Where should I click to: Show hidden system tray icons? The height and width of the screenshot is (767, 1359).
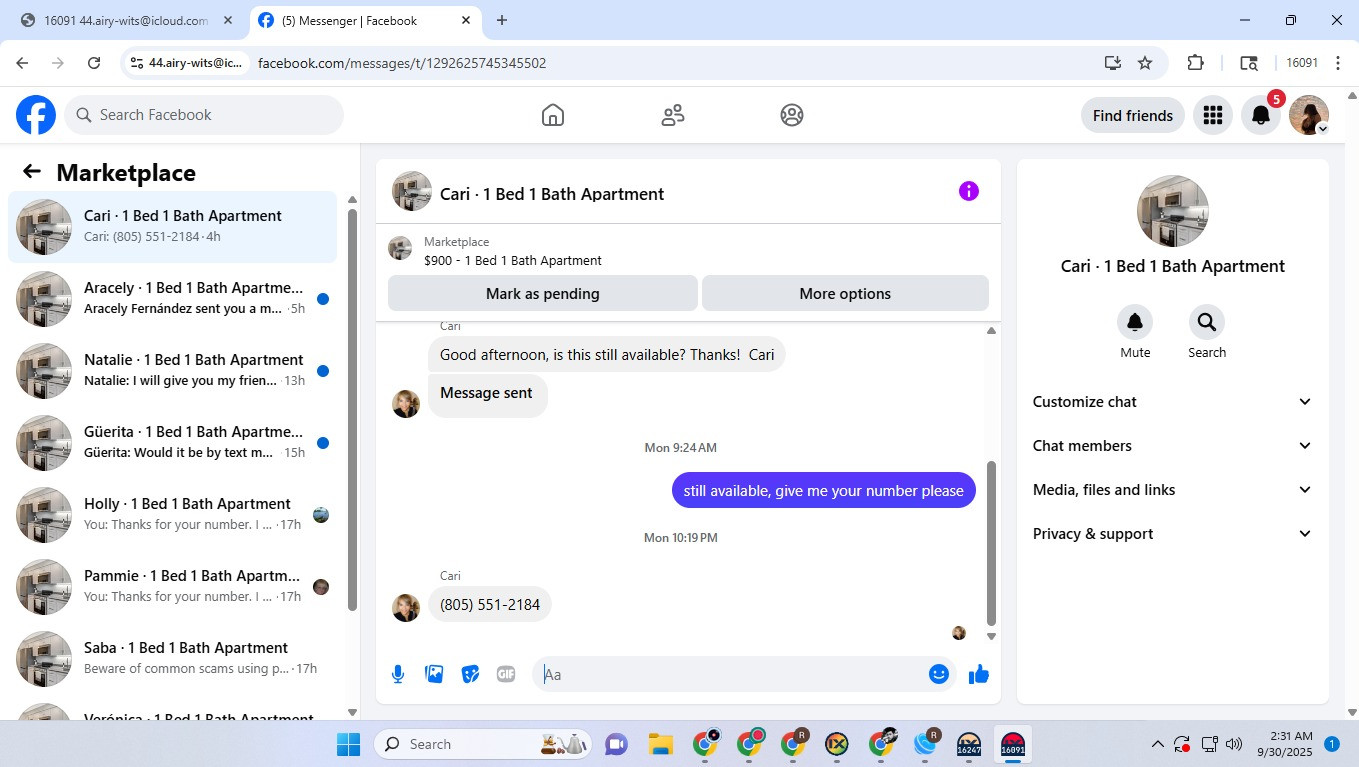coord(1158,744)
